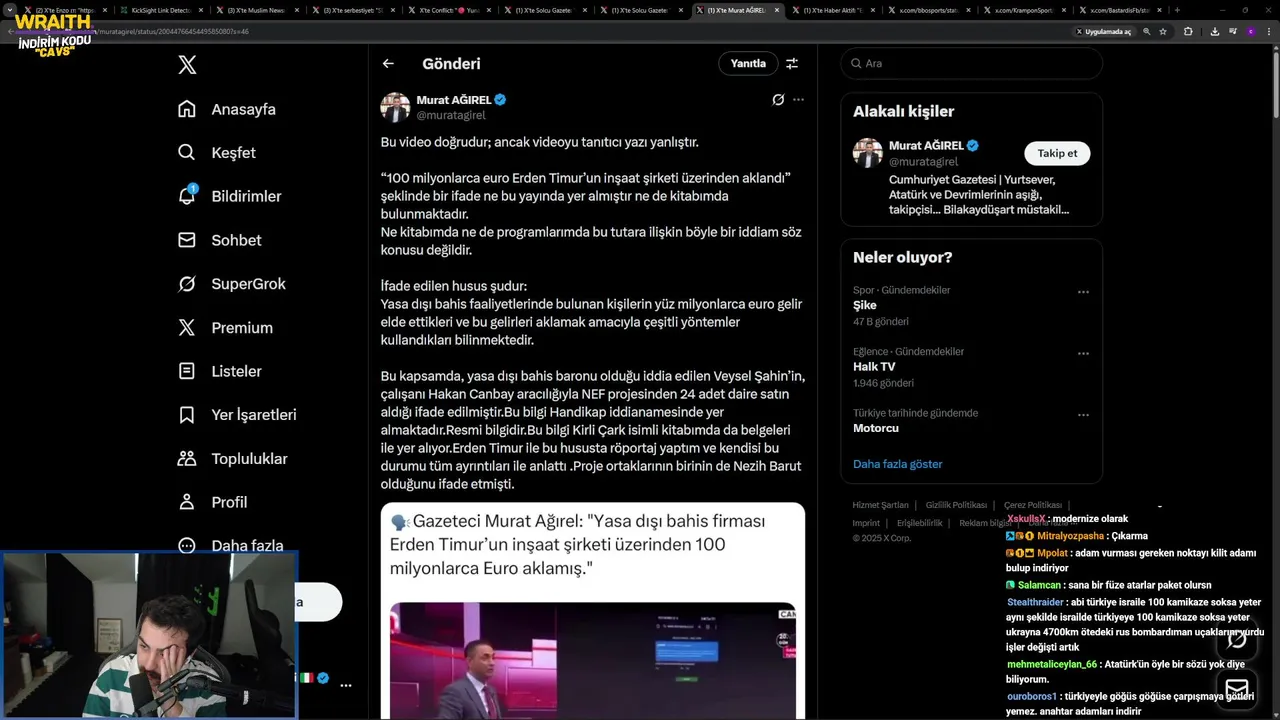
Task: Open the tab search dropdown arrow
Action: pyautogui.click(x=10, y=10)
